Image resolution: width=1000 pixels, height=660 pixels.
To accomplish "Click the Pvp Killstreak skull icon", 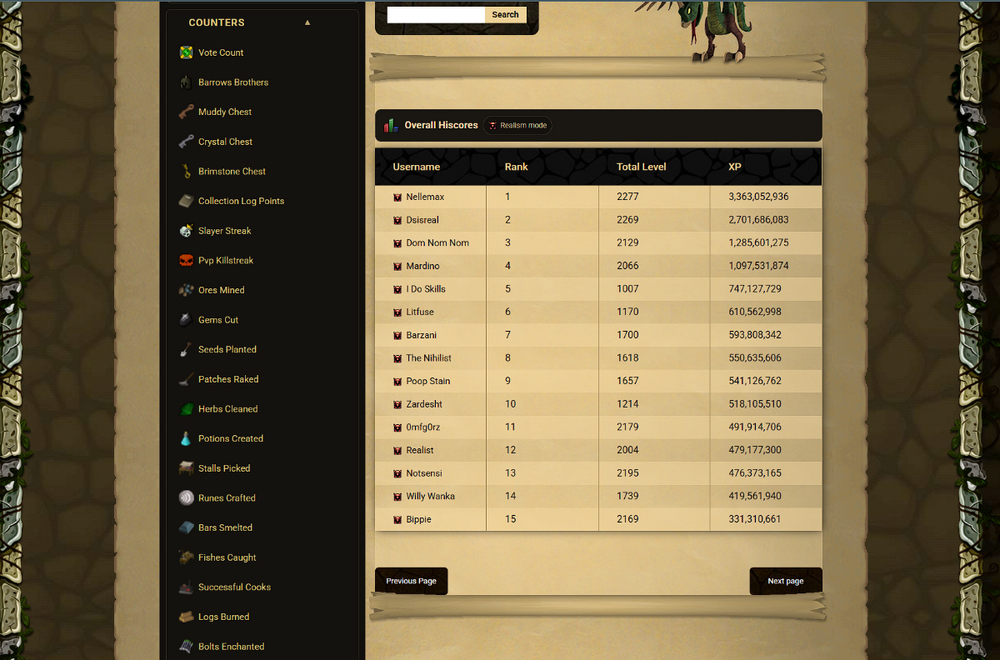I will coord(186,260).
